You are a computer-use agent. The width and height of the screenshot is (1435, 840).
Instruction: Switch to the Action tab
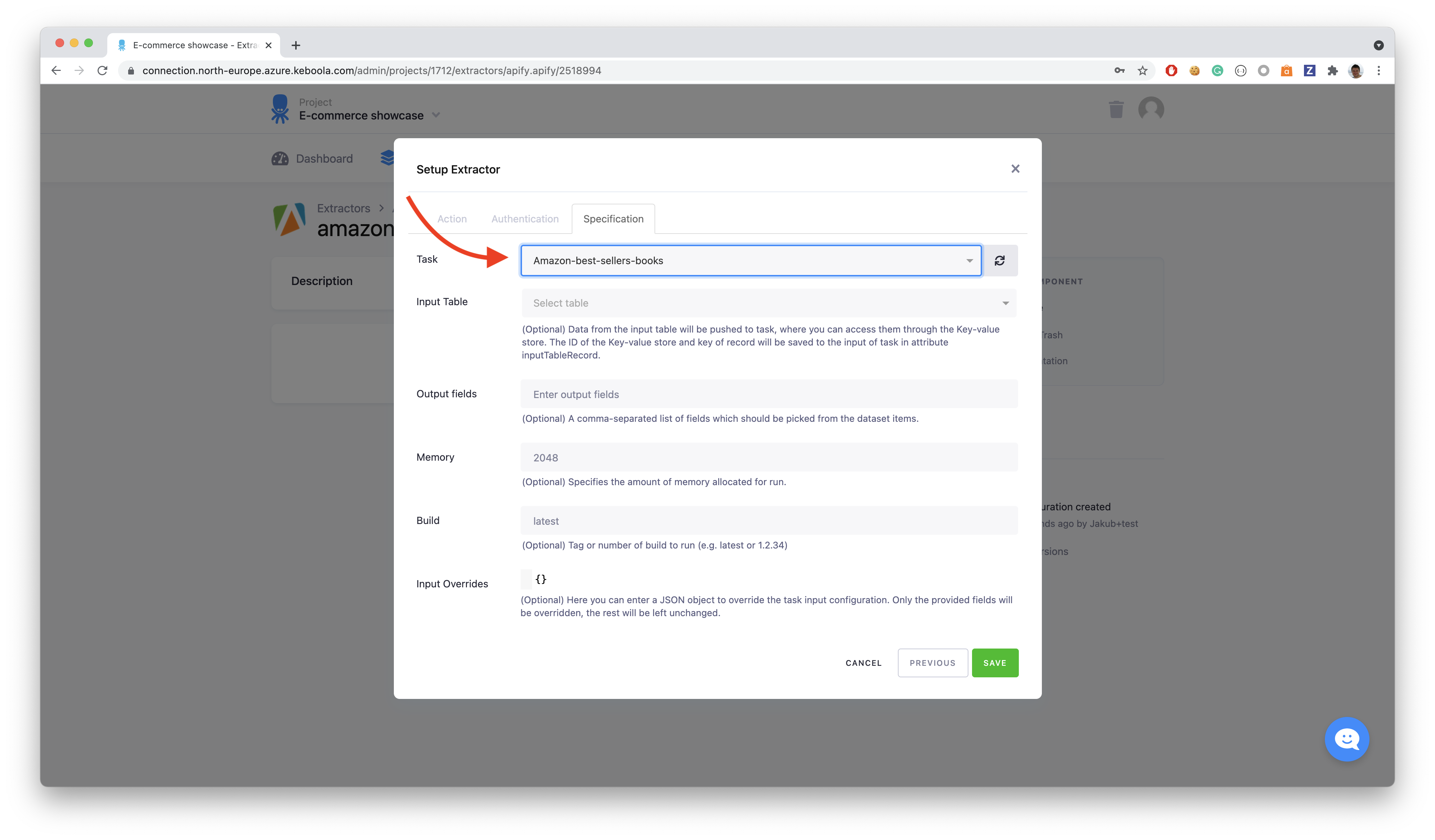click(x=451, y=219)
